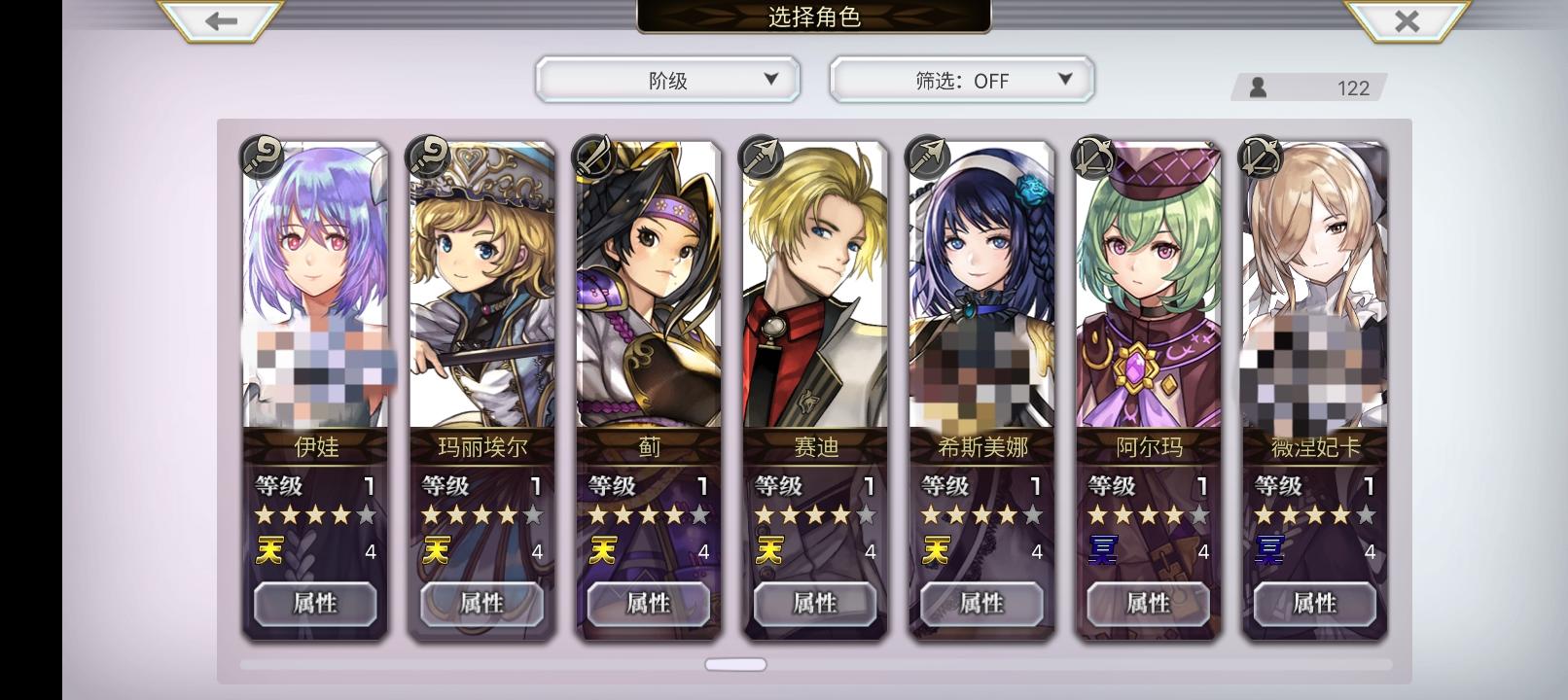The height and width of the screenshot is (700, 1568).
Task: Open the 筛选: OFF filter dropdown
Action: pyautogui.click(x=962, y=80)
